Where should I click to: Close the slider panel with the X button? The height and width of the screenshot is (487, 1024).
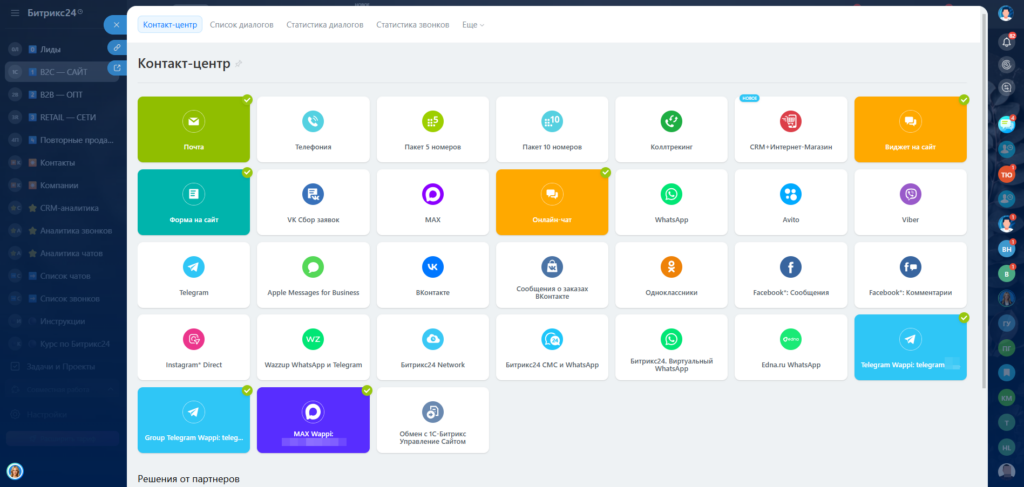[116, 25]
